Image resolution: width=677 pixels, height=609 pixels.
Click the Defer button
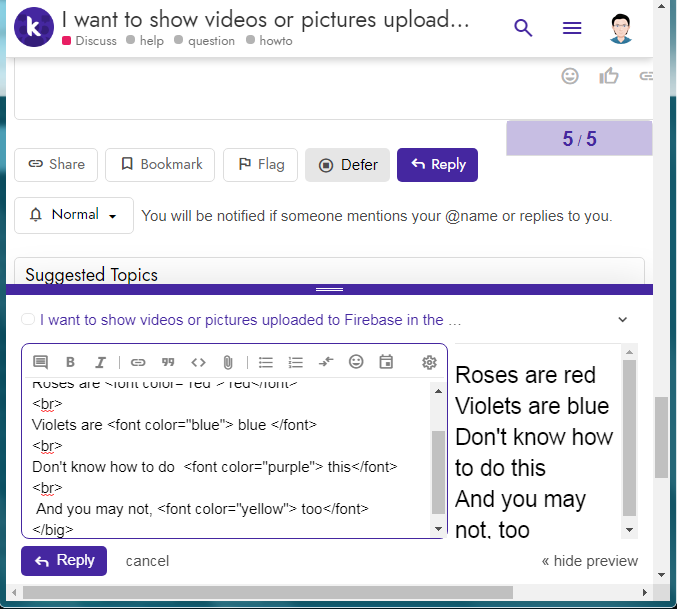pos(347,165)
